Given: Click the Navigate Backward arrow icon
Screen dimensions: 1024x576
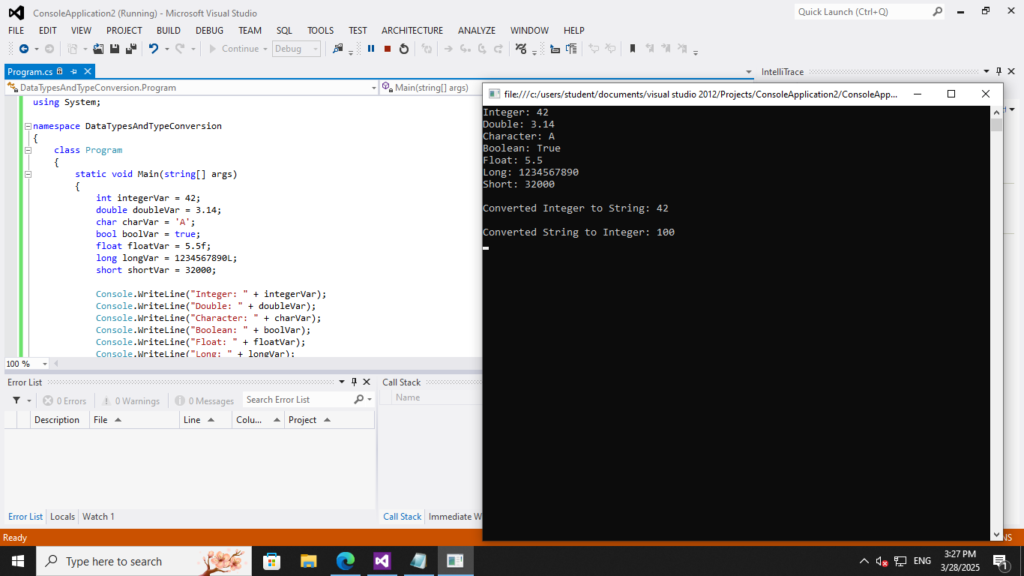Looking at the screenshot, I should (x=24, y=49).
